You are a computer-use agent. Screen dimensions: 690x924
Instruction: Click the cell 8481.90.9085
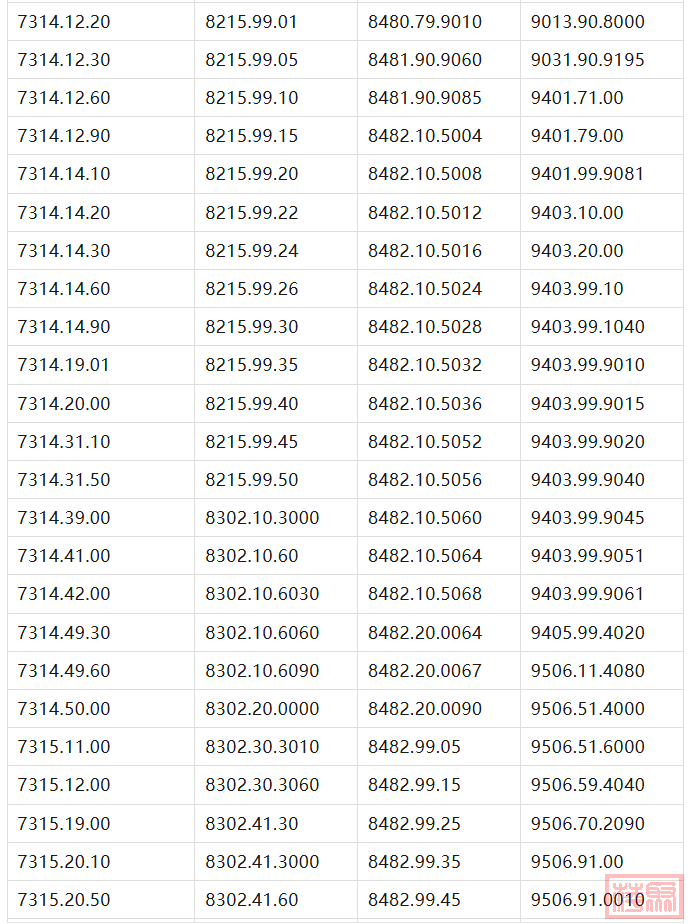click(424, 98)
